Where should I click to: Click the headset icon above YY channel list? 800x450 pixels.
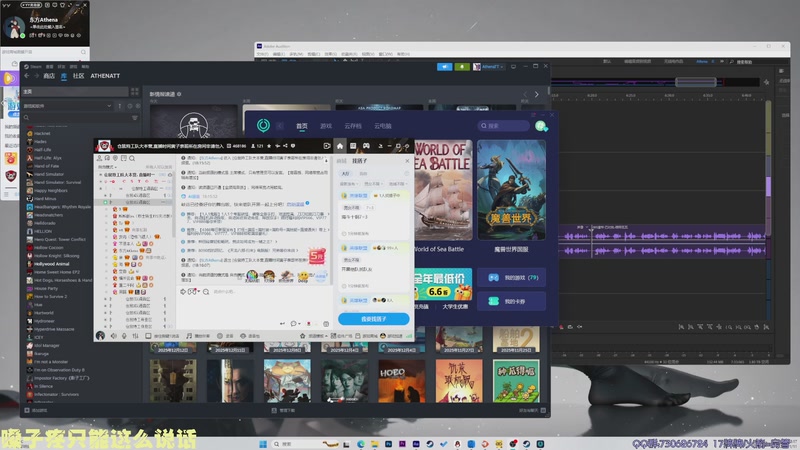click(107, 159)
